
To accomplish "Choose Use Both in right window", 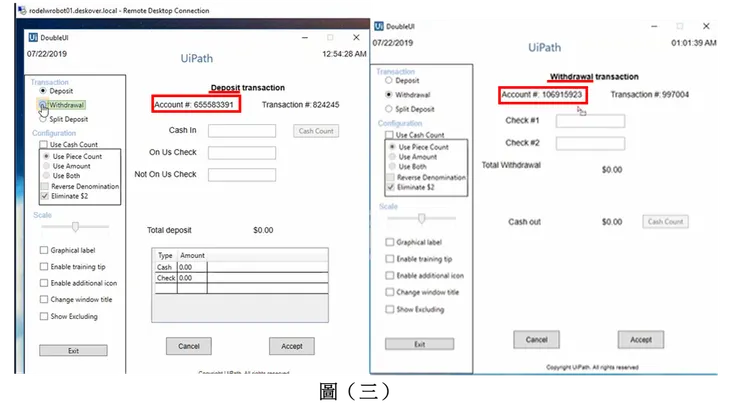I will tap(392, 166).
